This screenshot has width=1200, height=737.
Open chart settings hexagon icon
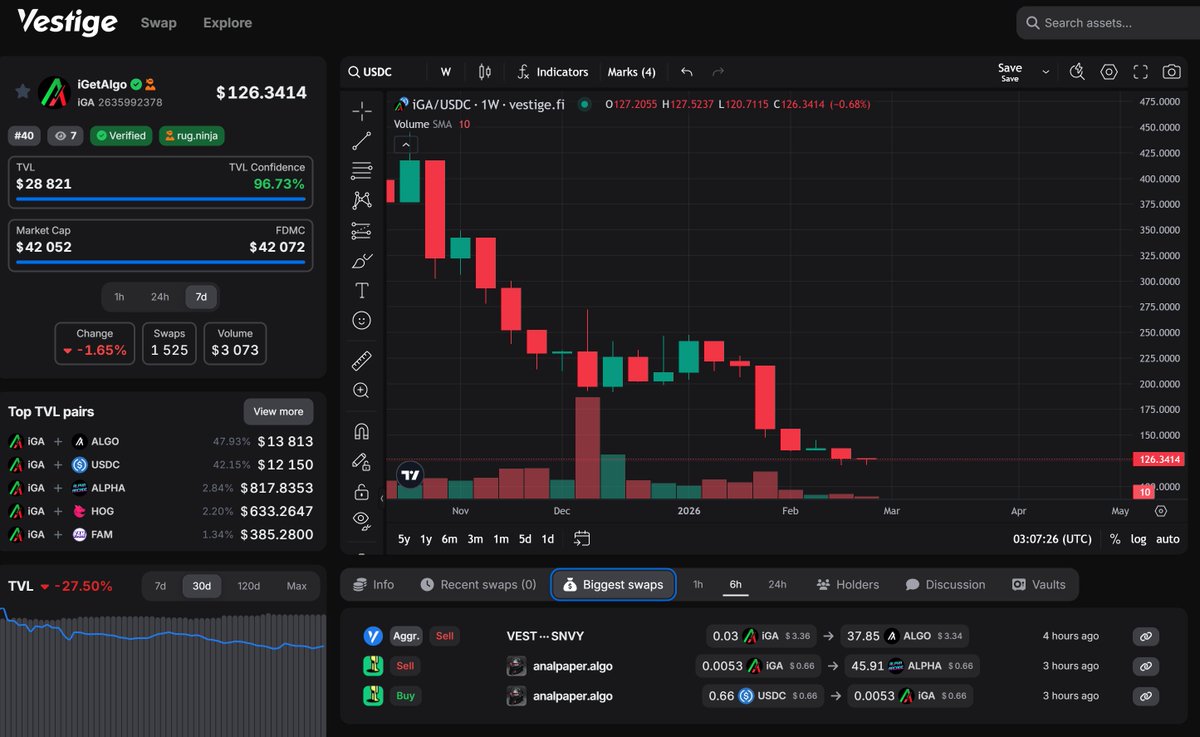[x=1109, y=72]
